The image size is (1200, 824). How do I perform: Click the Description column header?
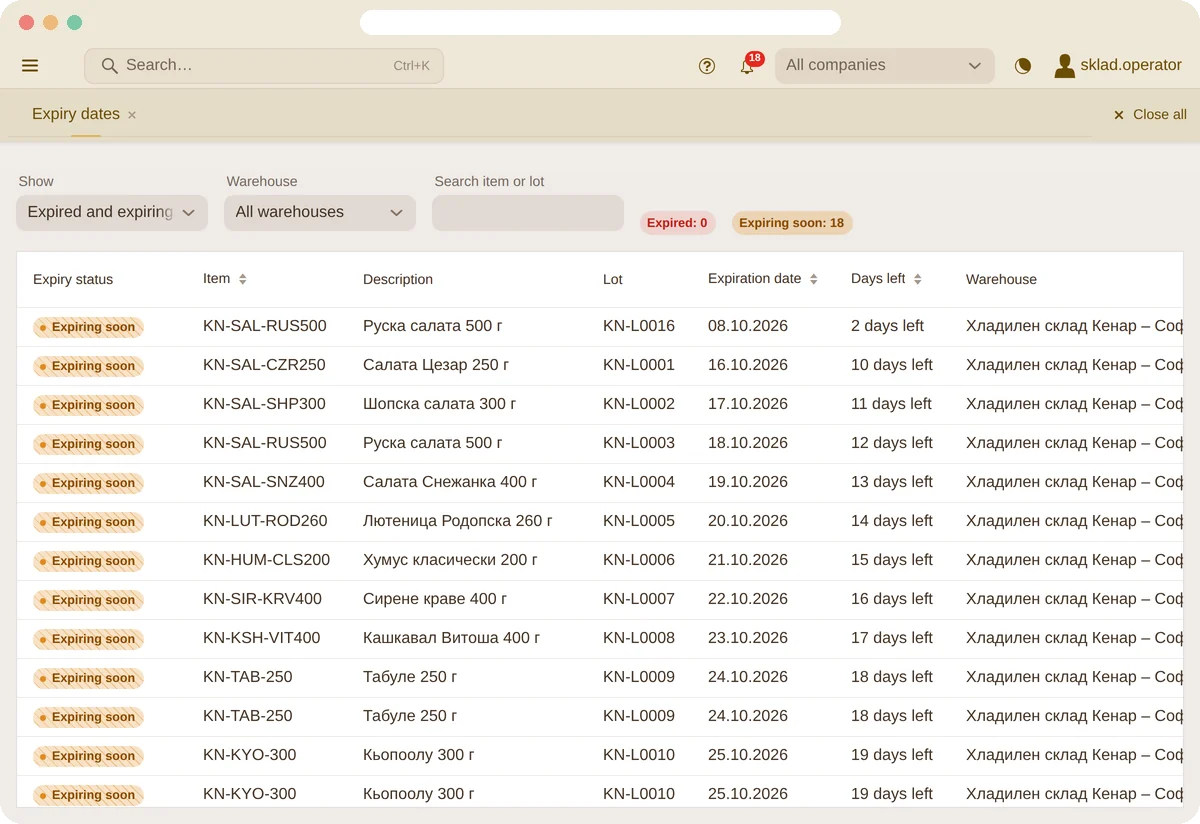click(x=398, y=280)
